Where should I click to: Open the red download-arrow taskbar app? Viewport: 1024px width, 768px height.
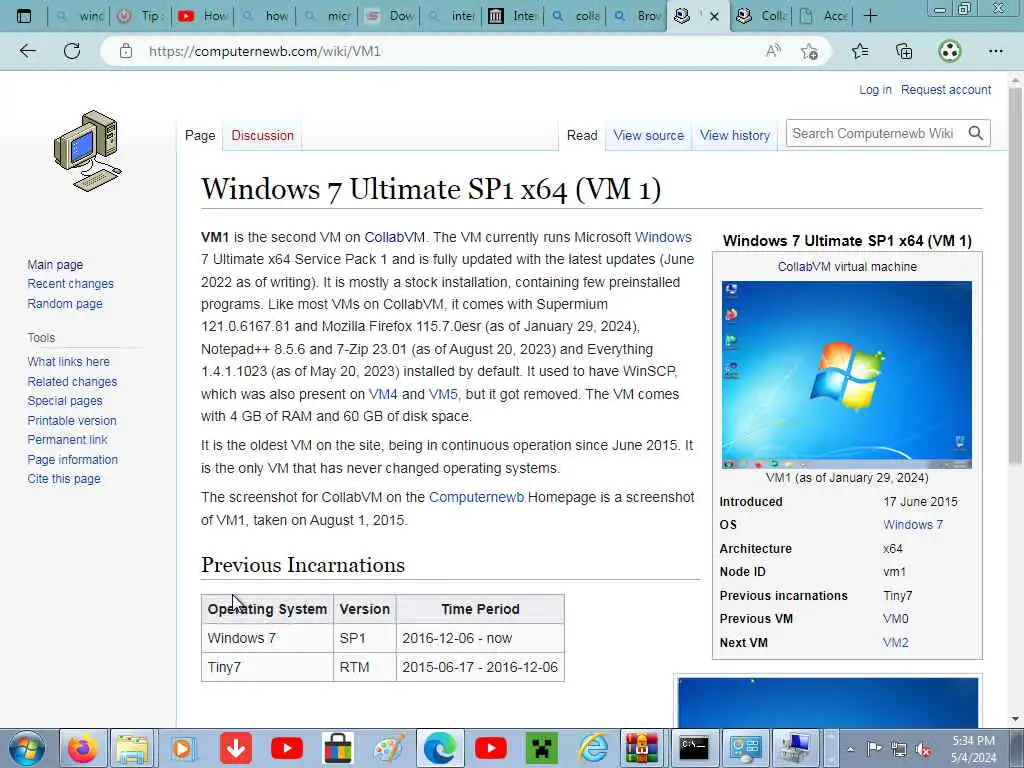(235, 748)
